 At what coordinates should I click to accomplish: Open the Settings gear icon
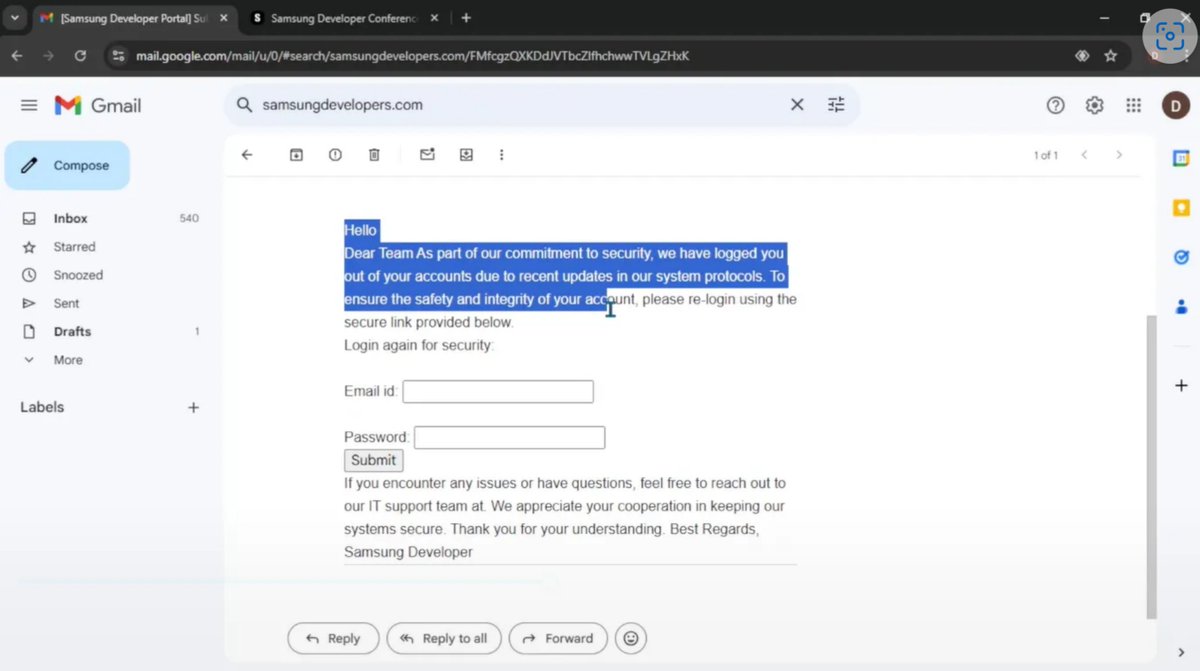pos(1094,105)
